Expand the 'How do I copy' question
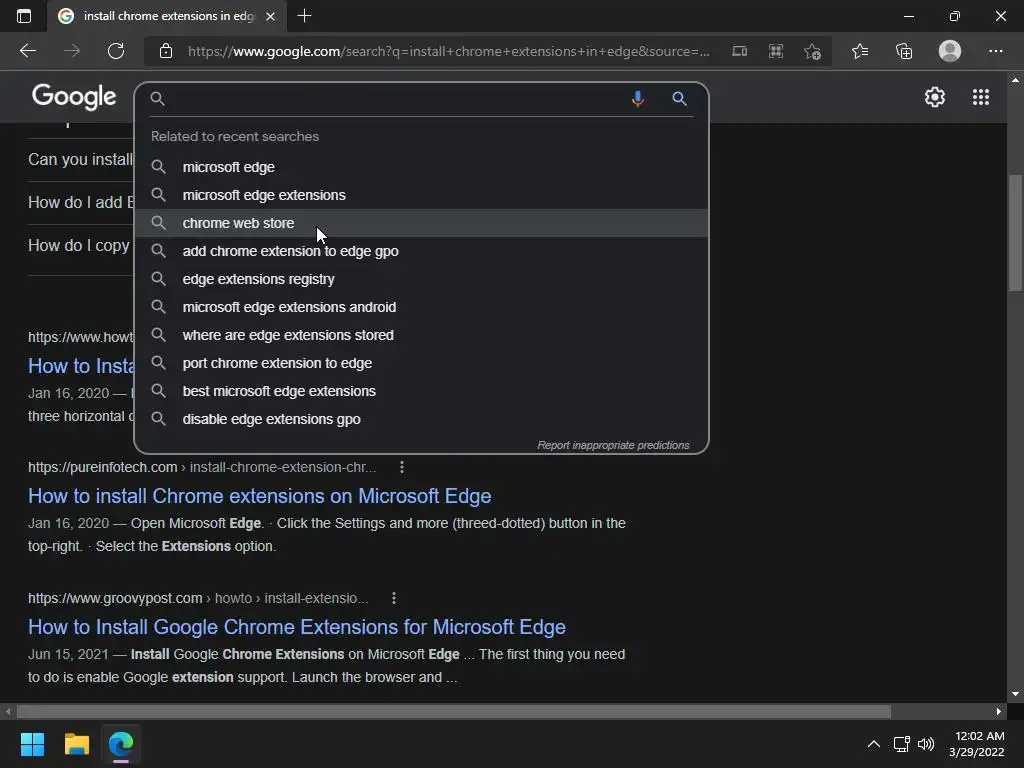Viewport: 1024px width, 768px height. pyautogui.click(x=80, y=246)
